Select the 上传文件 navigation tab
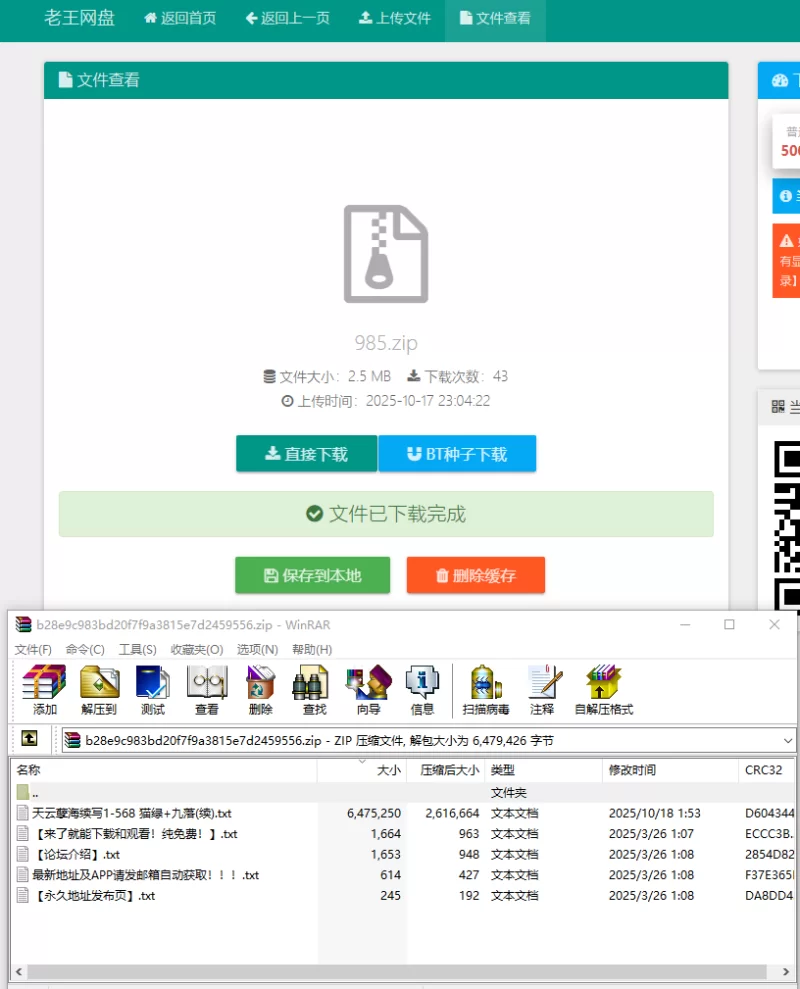Screen dimensions: 800x989 [394, 18]
